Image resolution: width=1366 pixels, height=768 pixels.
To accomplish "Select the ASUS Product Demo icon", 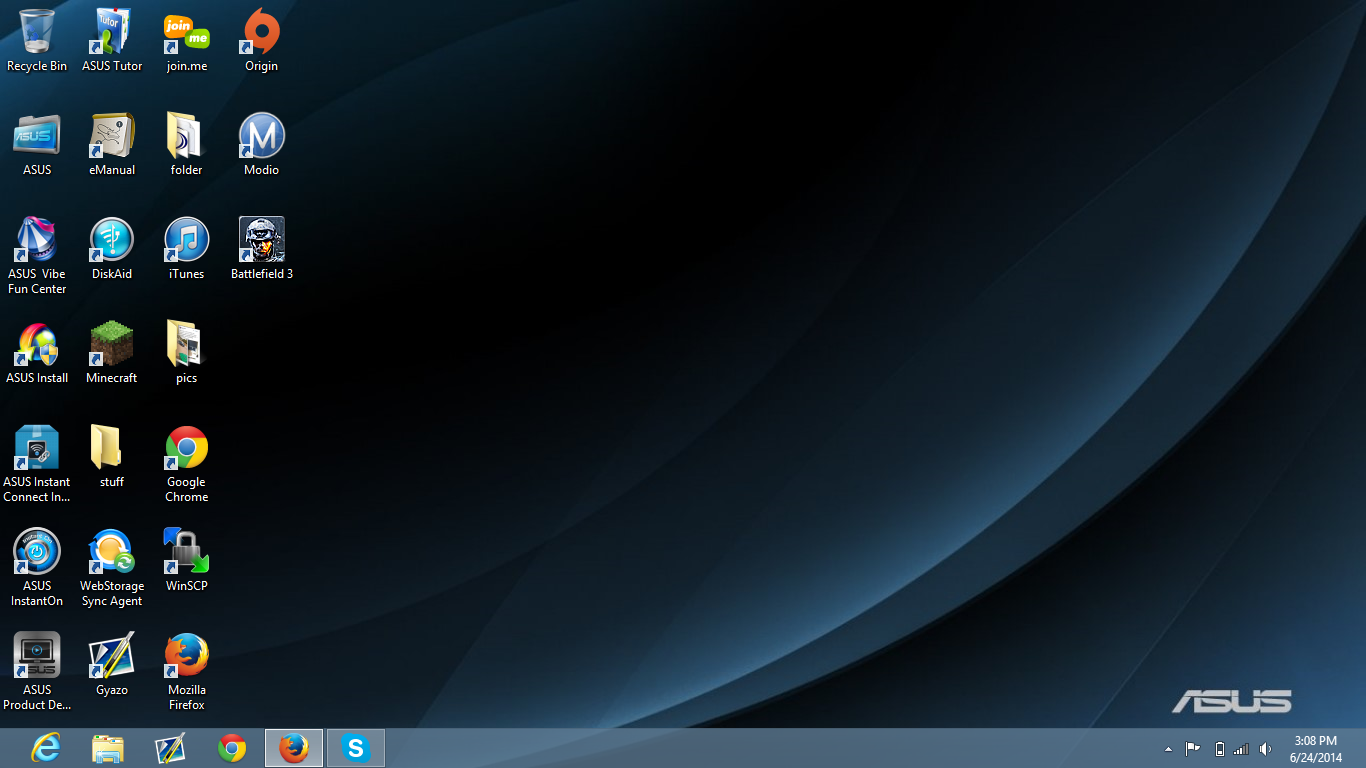I will click(37, 671).
